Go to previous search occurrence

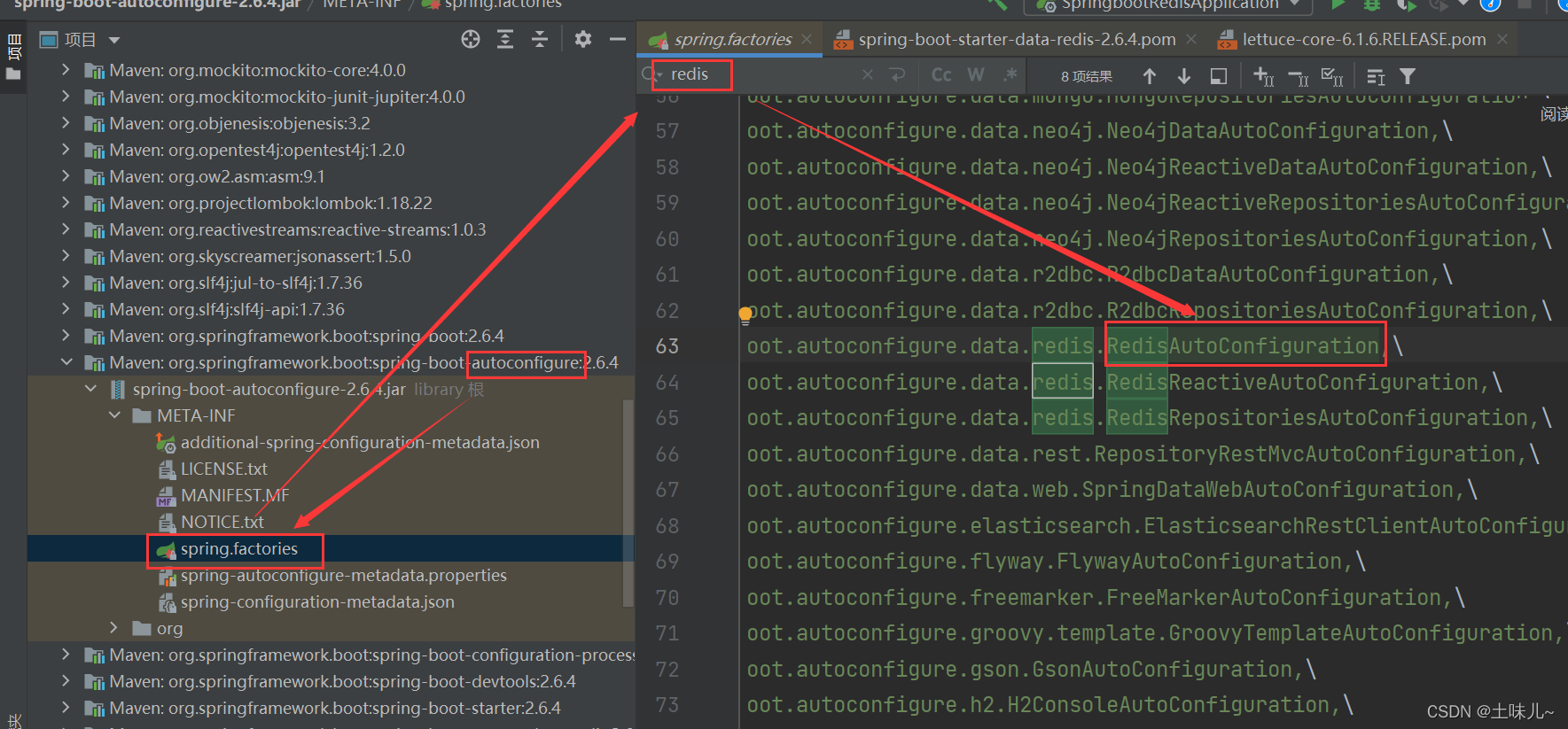[x=1149, y=76]
